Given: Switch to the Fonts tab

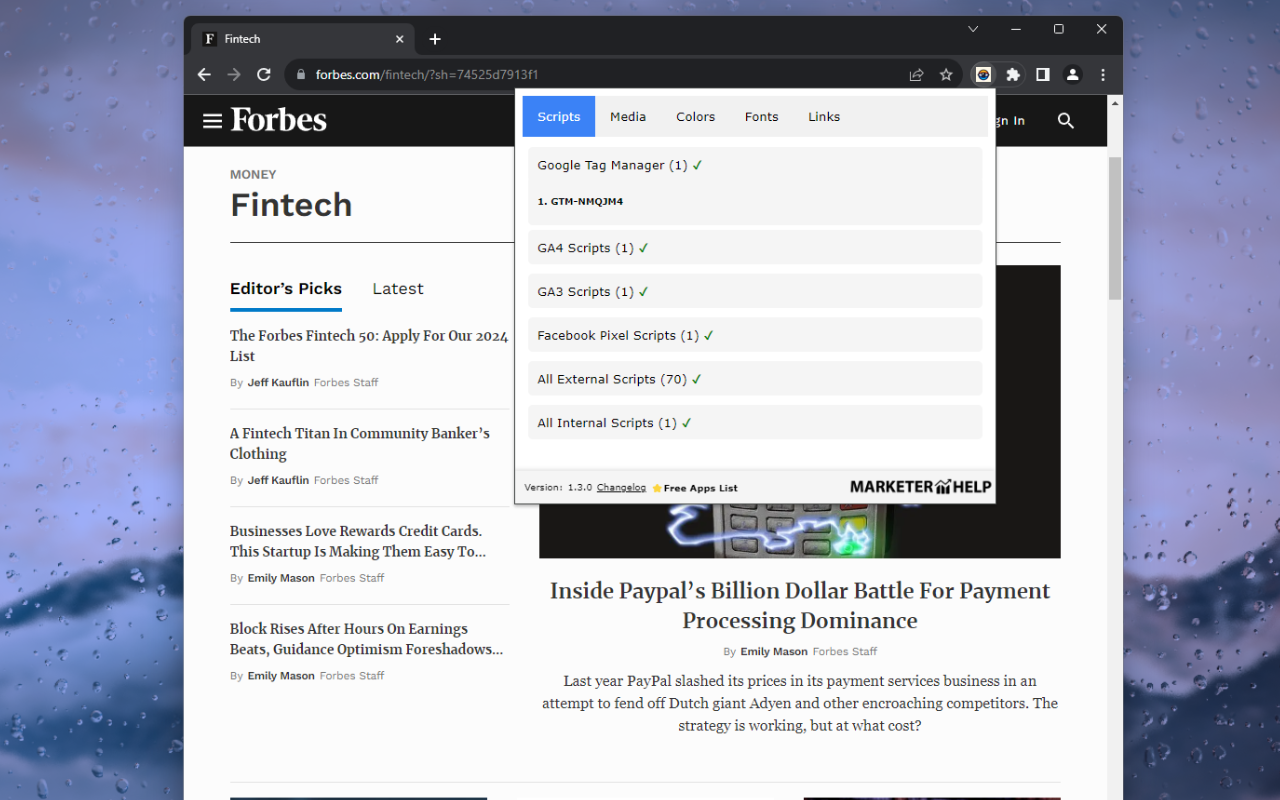Looking at the screenshot, I should 761,117.
